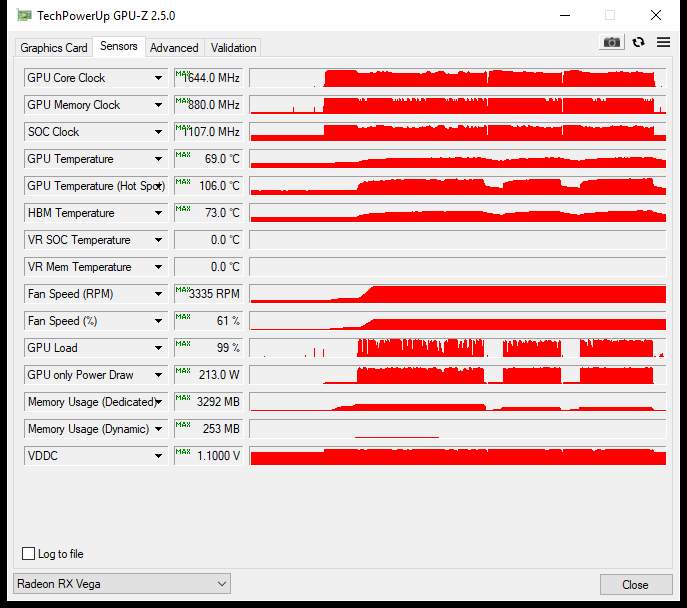Click the VR Mem Temperature 0.0 °C value
Viewport: 687px width, 608px height.
pos(209,267)
